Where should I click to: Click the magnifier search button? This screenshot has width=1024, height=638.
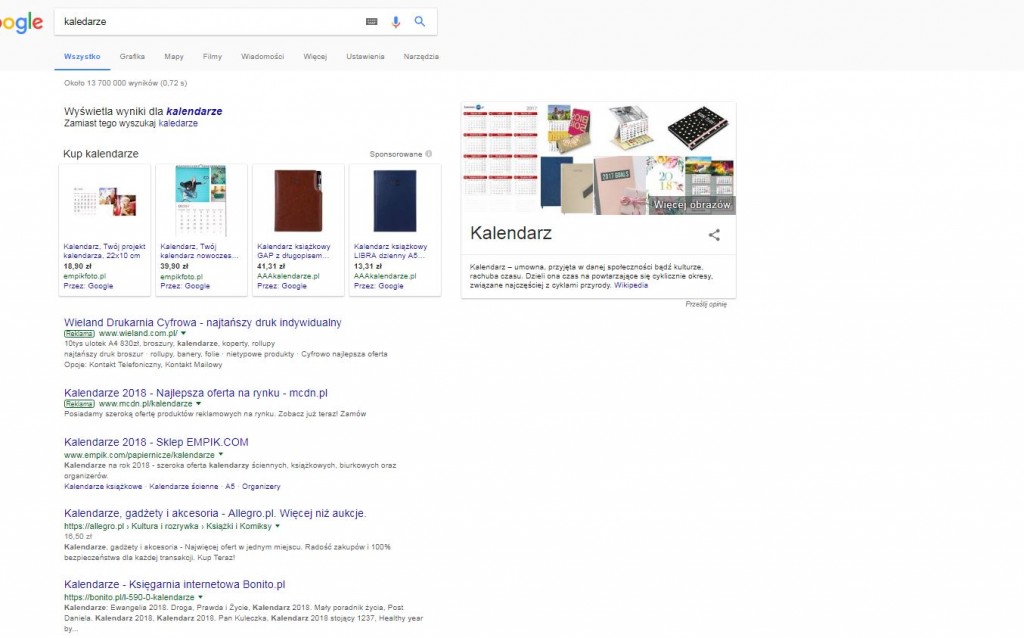(420, 22)
